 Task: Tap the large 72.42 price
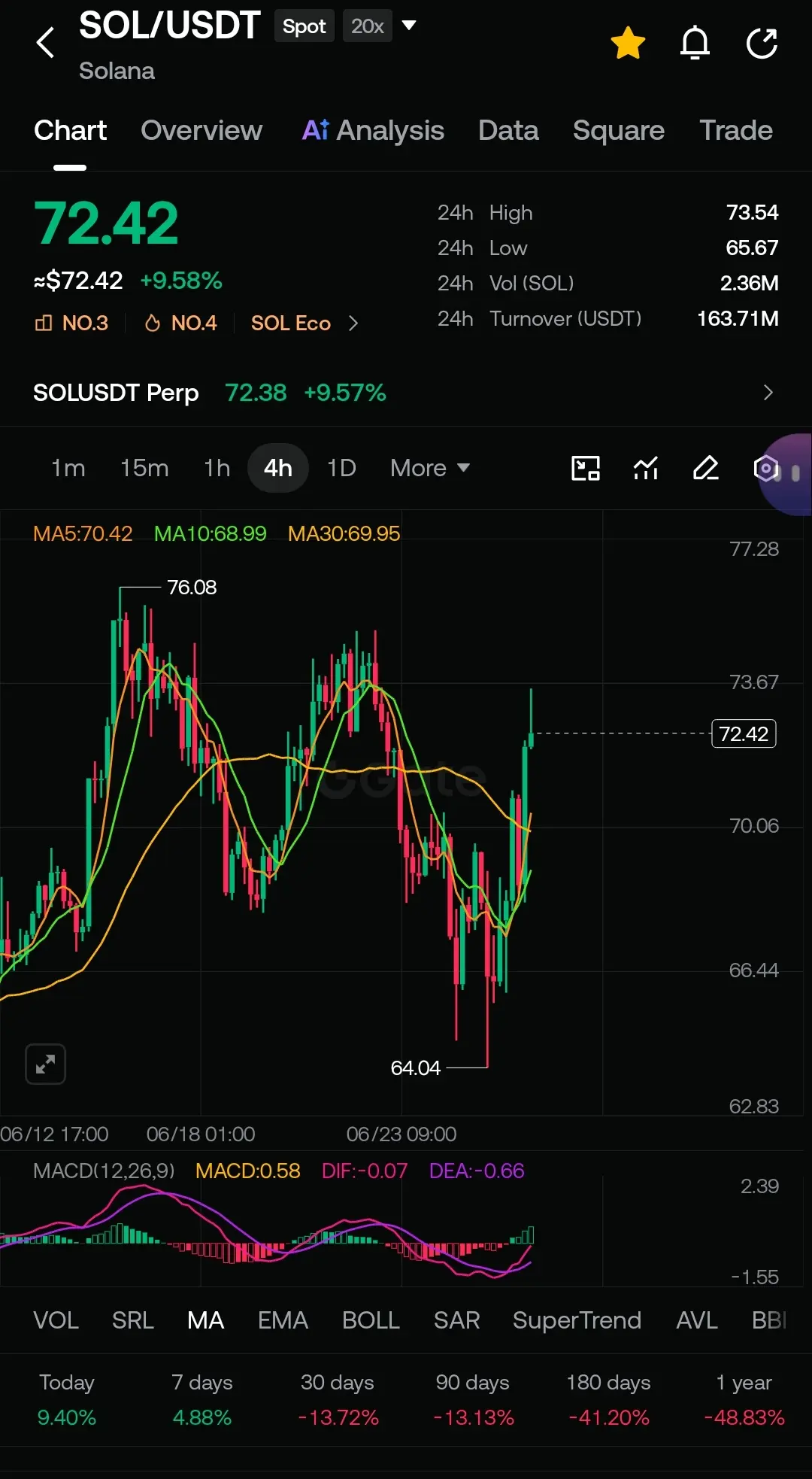[x=106, y=223]
